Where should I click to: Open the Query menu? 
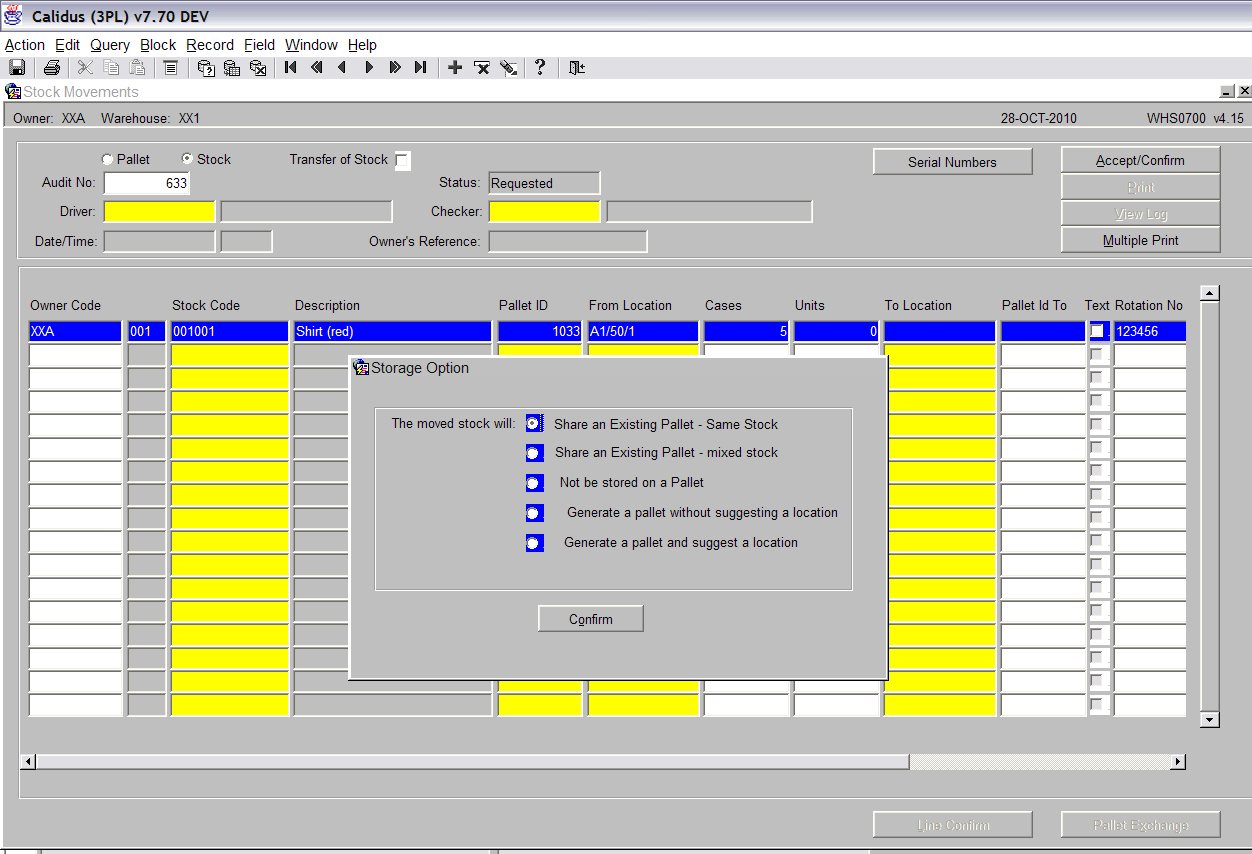[110, 45]
